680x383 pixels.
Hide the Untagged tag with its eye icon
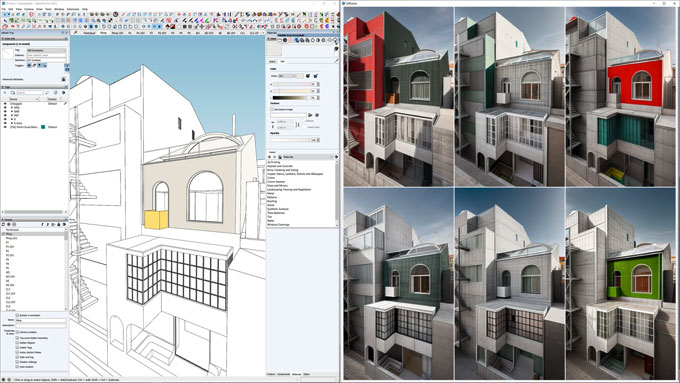coord(5,104)
